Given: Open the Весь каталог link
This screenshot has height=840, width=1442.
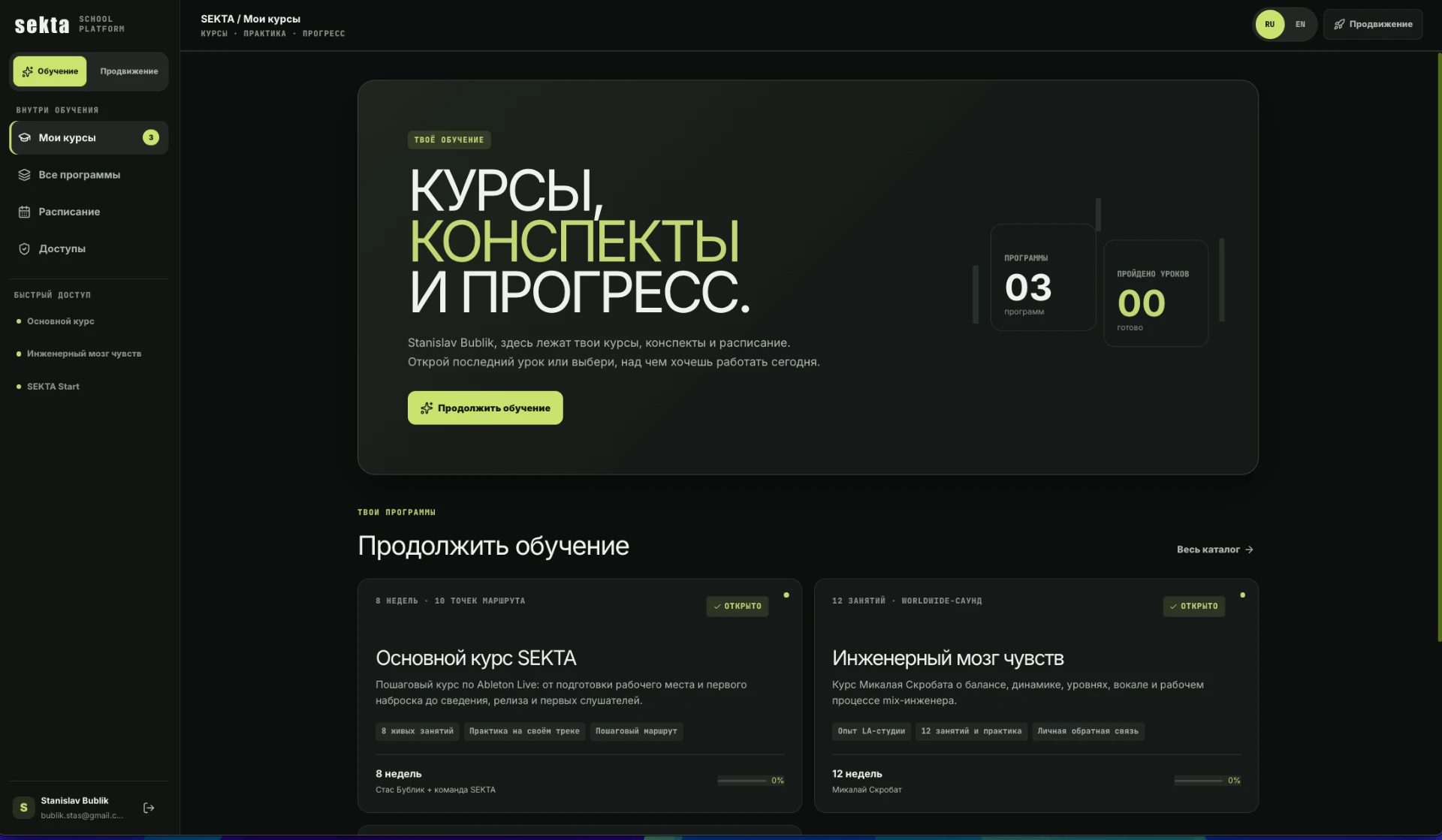Looking at the screenshot, I should click(1214, 549).
